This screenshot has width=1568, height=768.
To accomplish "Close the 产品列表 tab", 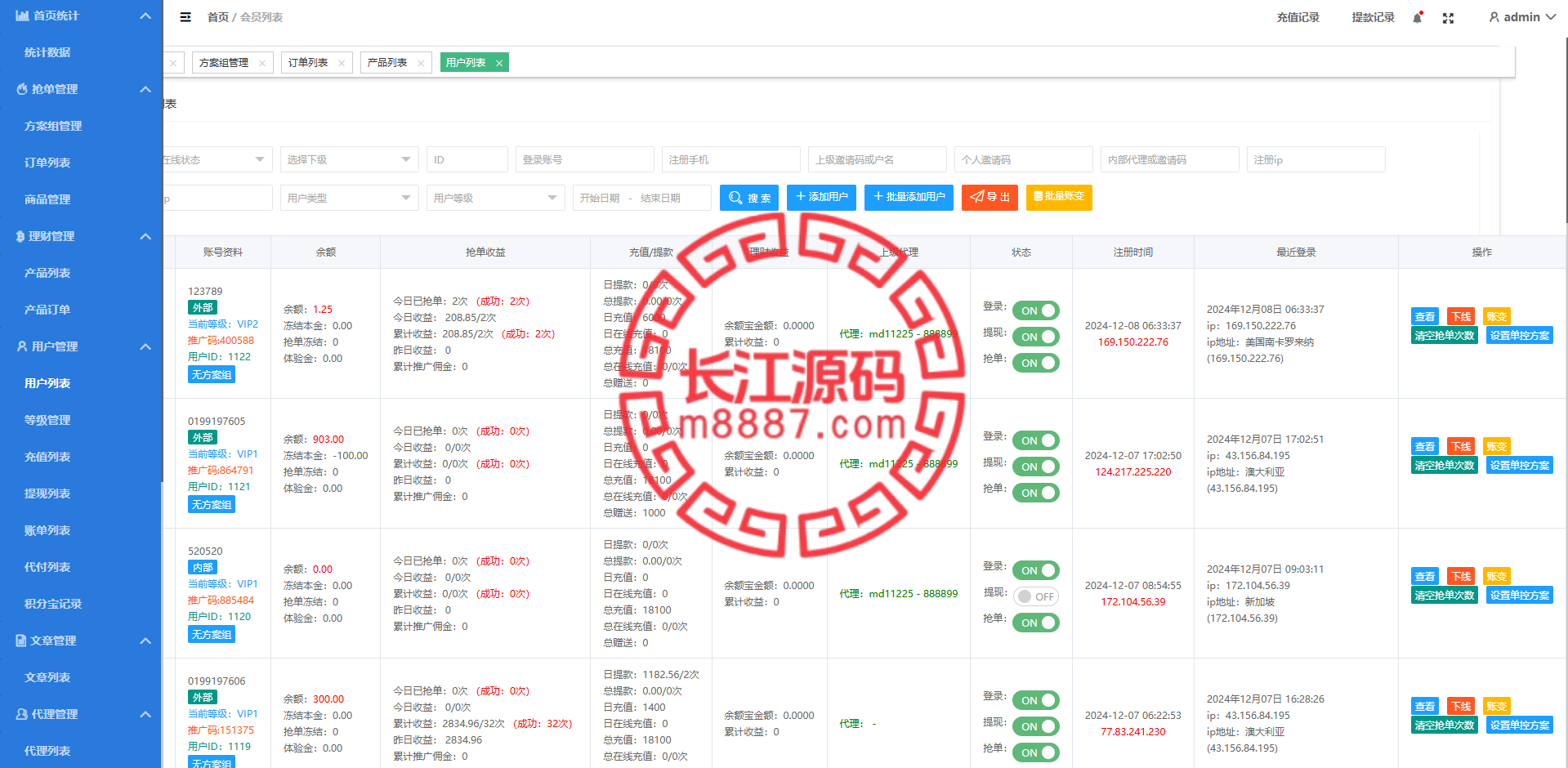I will [421, 63].
